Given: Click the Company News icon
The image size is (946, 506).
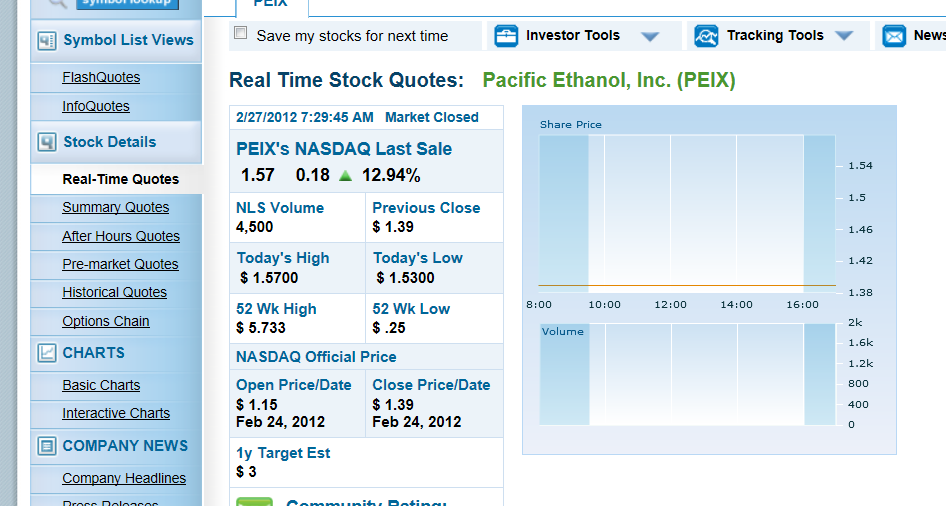Looking at the screenshot, I should [x=46, y=446].
